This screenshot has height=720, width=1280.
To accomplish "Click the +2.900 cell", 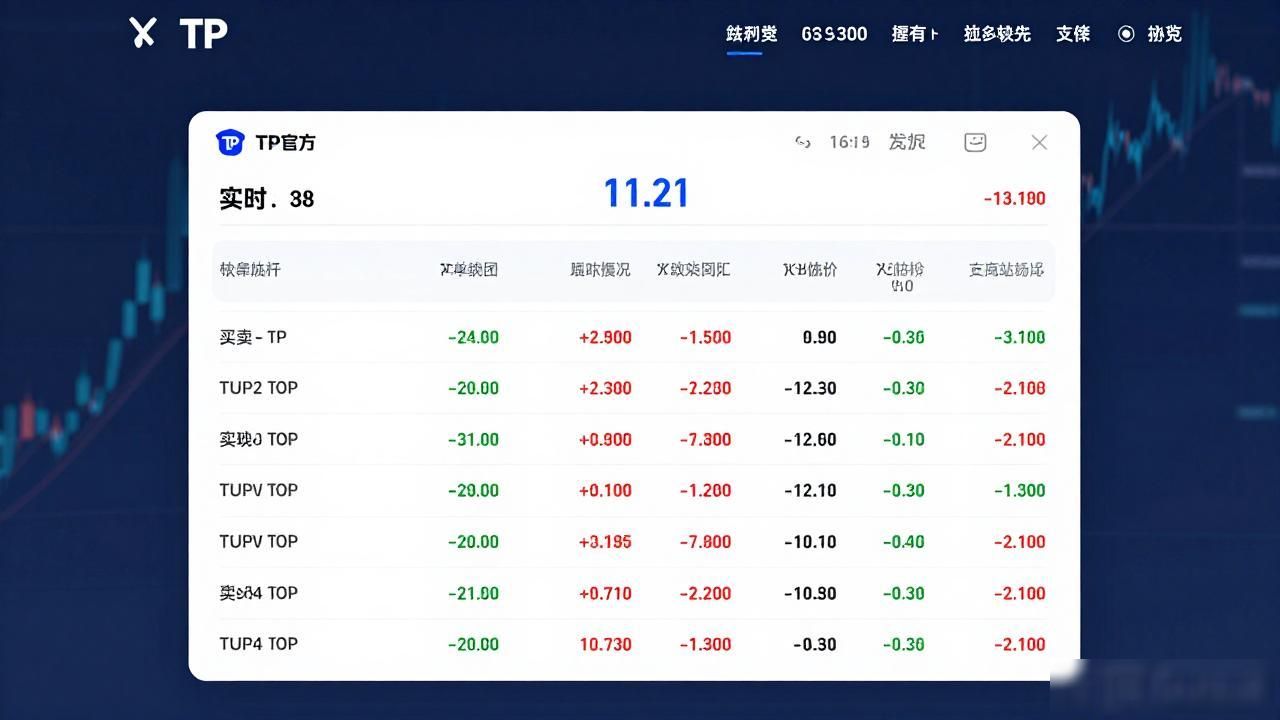I will [605, 337].
